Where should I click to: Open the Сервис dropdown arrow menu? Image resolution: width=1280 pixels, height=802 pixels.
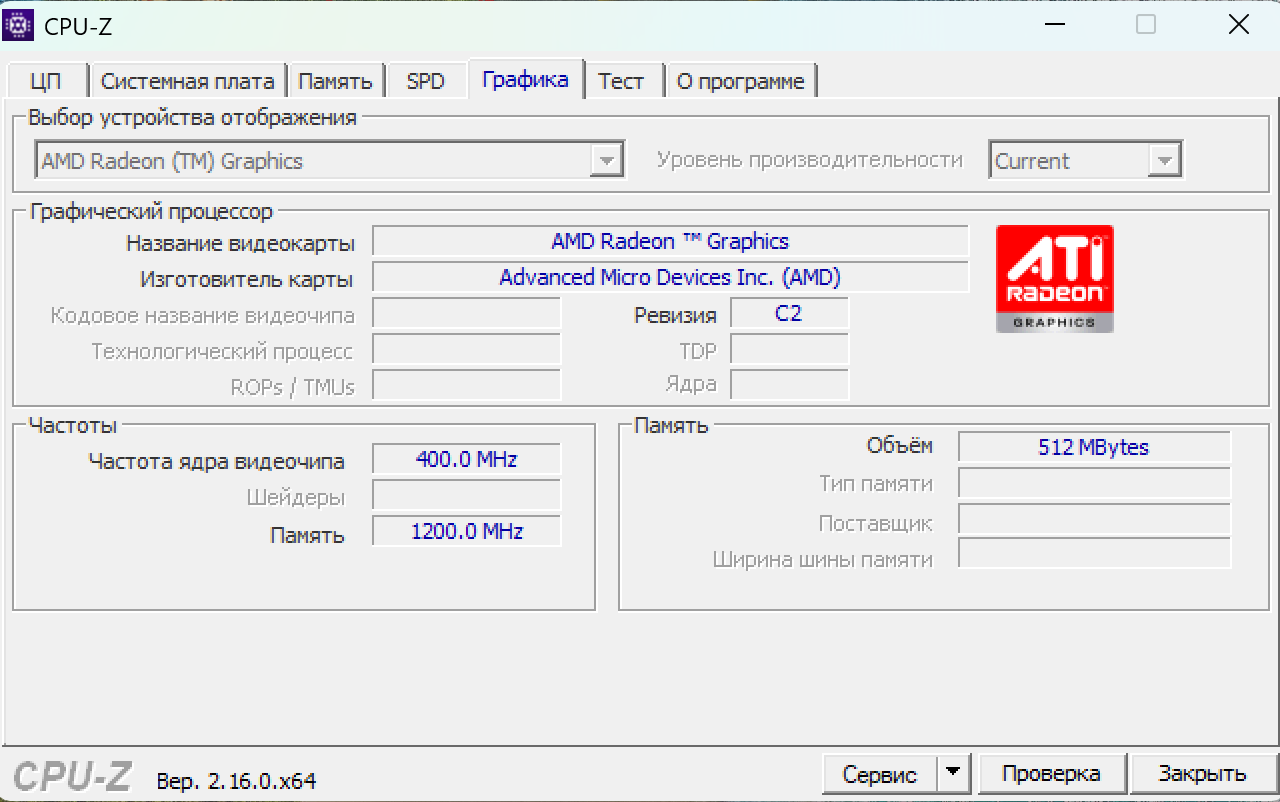(953, 773)
